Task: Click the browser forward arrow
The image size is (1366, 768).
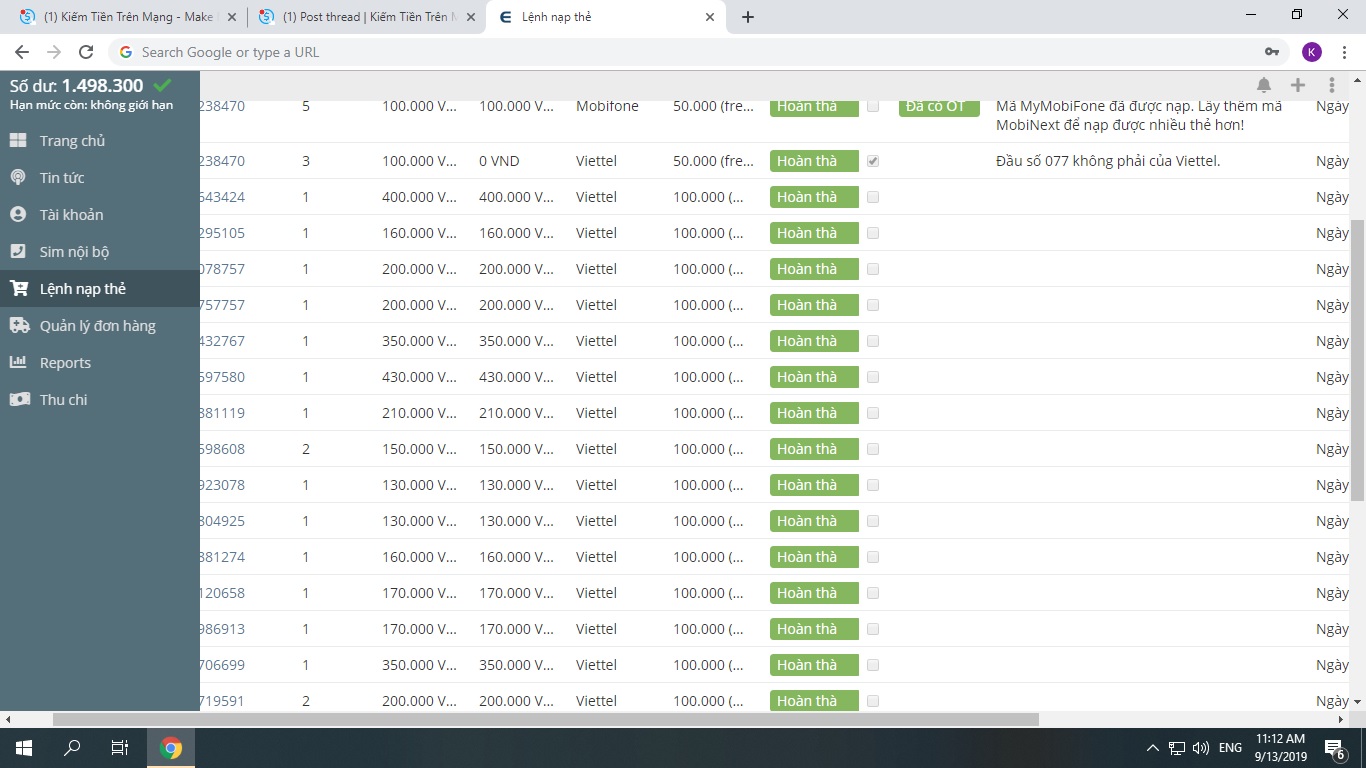Action: [x=54, y=52]
